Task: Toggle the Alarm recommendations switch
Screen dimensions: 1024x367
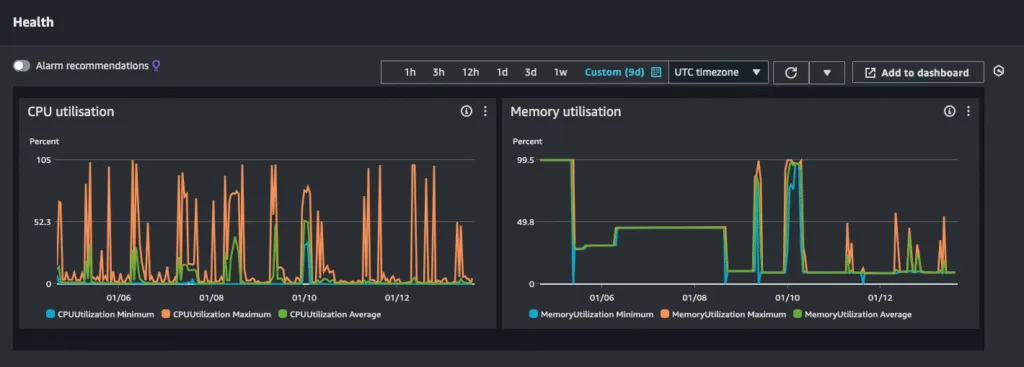Action: [22, 66]
